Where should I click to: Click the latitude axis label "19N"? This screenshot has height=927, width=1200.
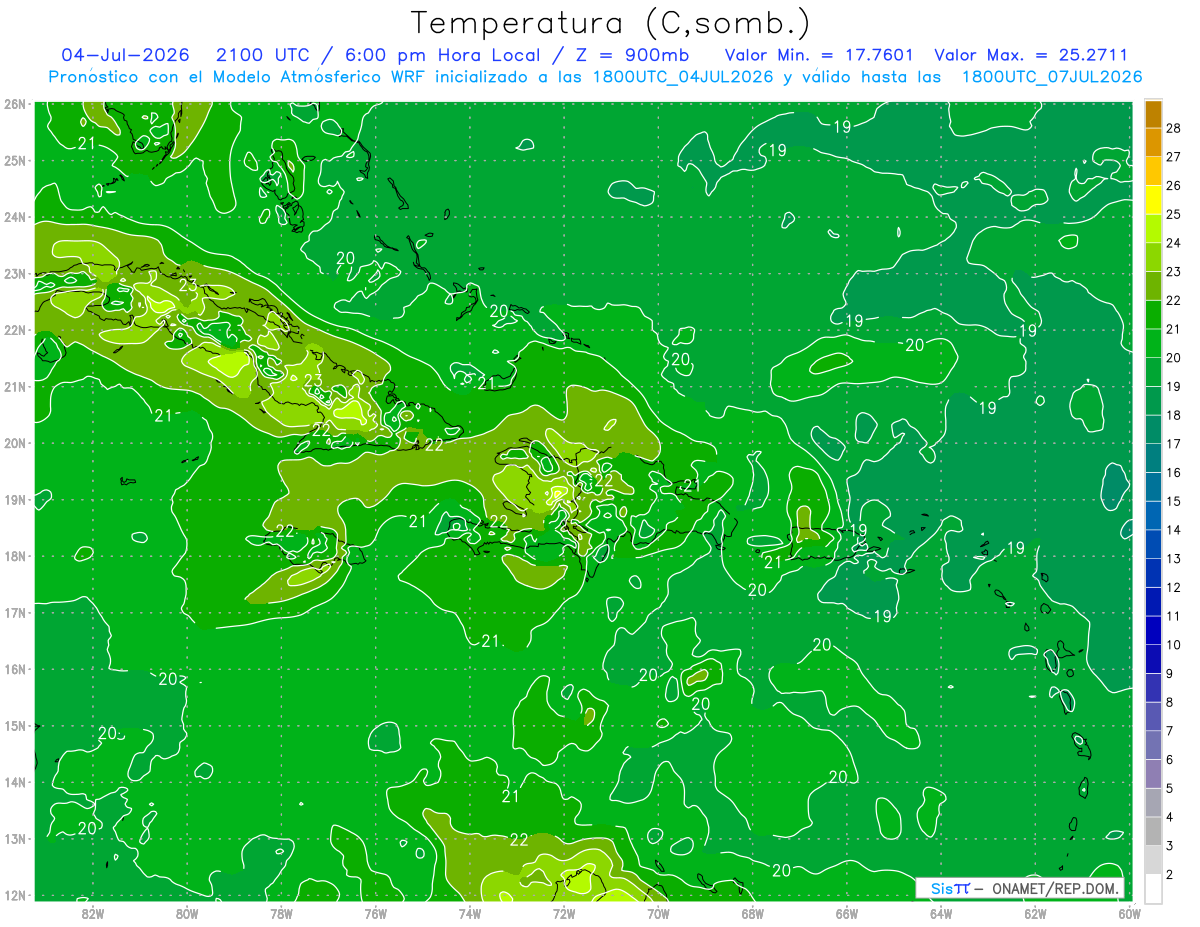[14, 500]
